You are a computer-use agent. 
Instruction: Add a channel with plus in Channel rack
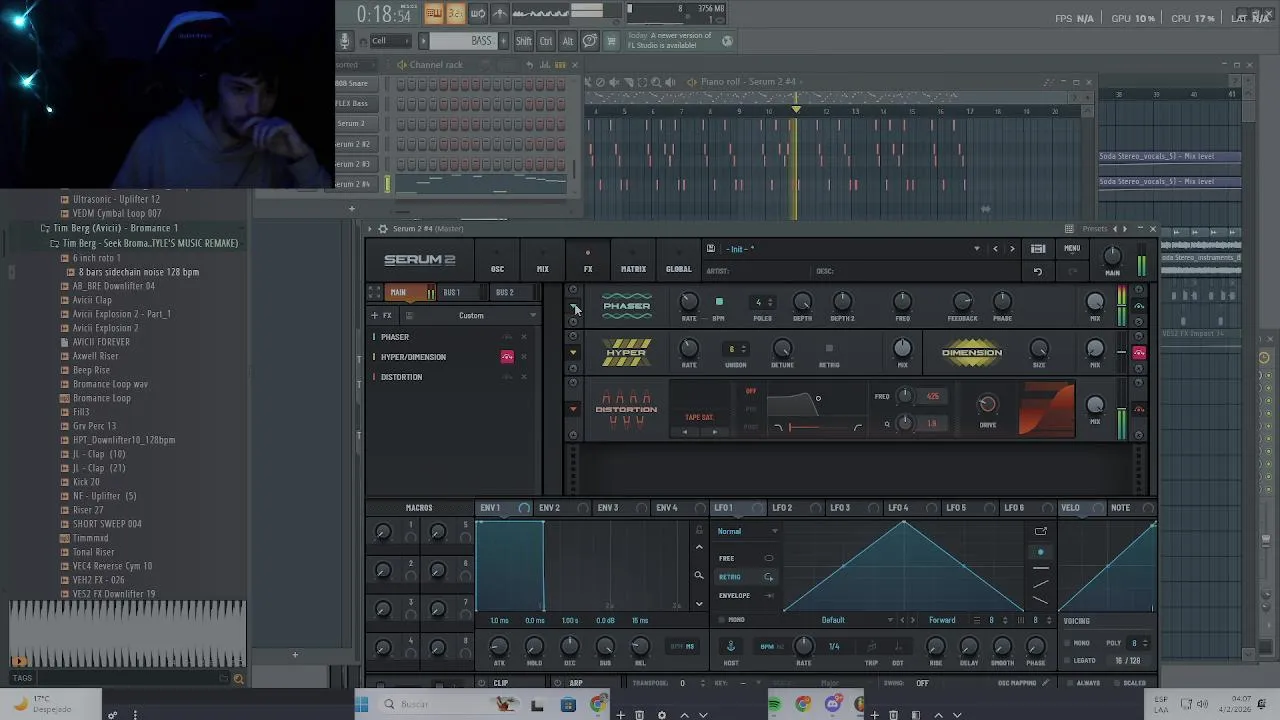click(x=351, y=209)
